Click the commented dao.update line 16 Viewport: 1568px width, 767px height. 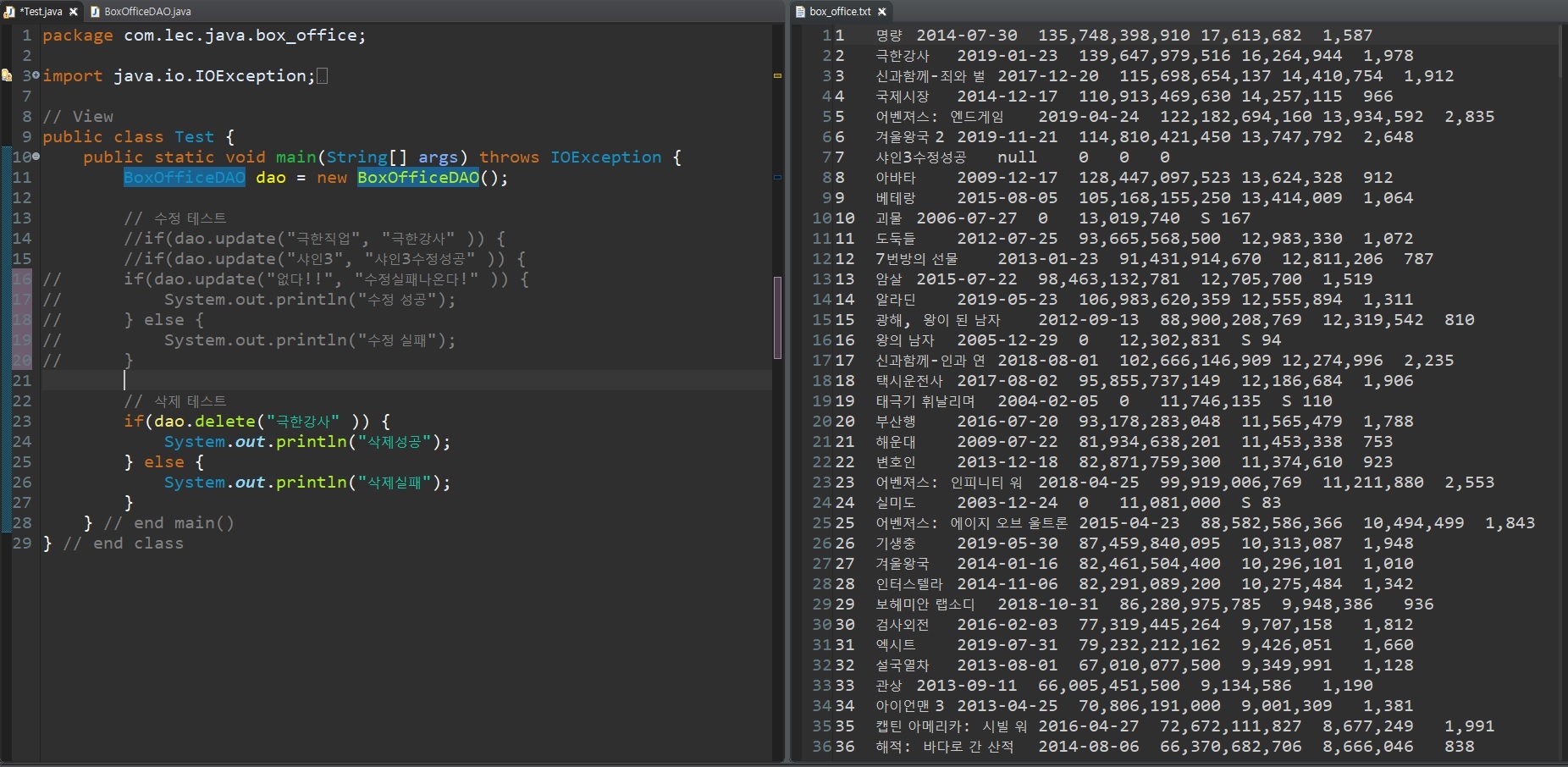click(x=286, y=279)
